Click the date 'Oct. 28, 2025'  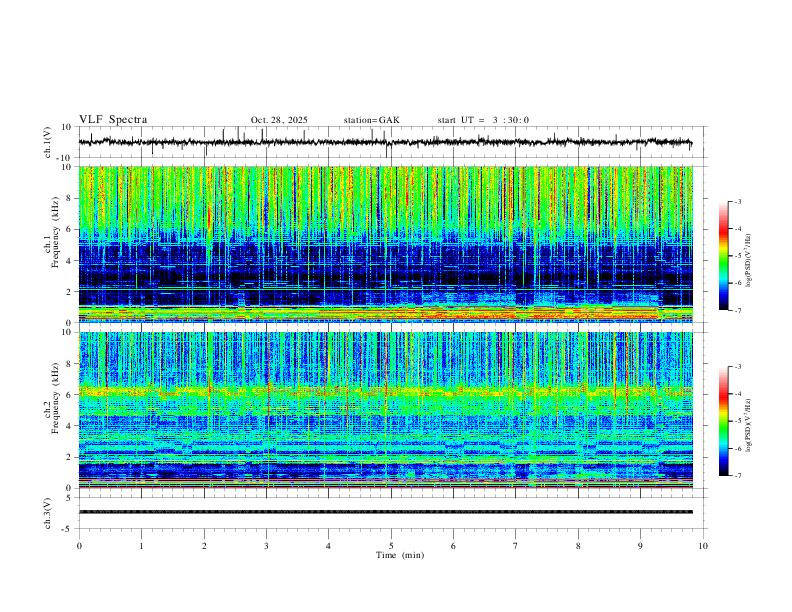[x=279, y=120]
